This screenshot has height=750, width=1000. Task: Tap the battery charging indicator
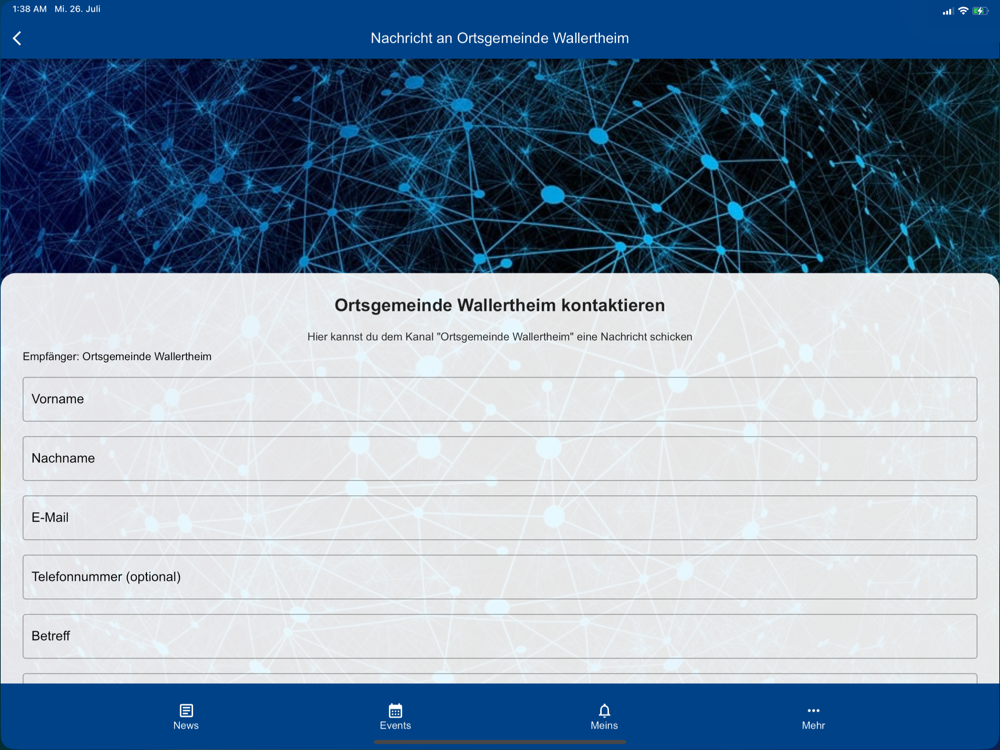pyautogui.click(x=980, y=10)
